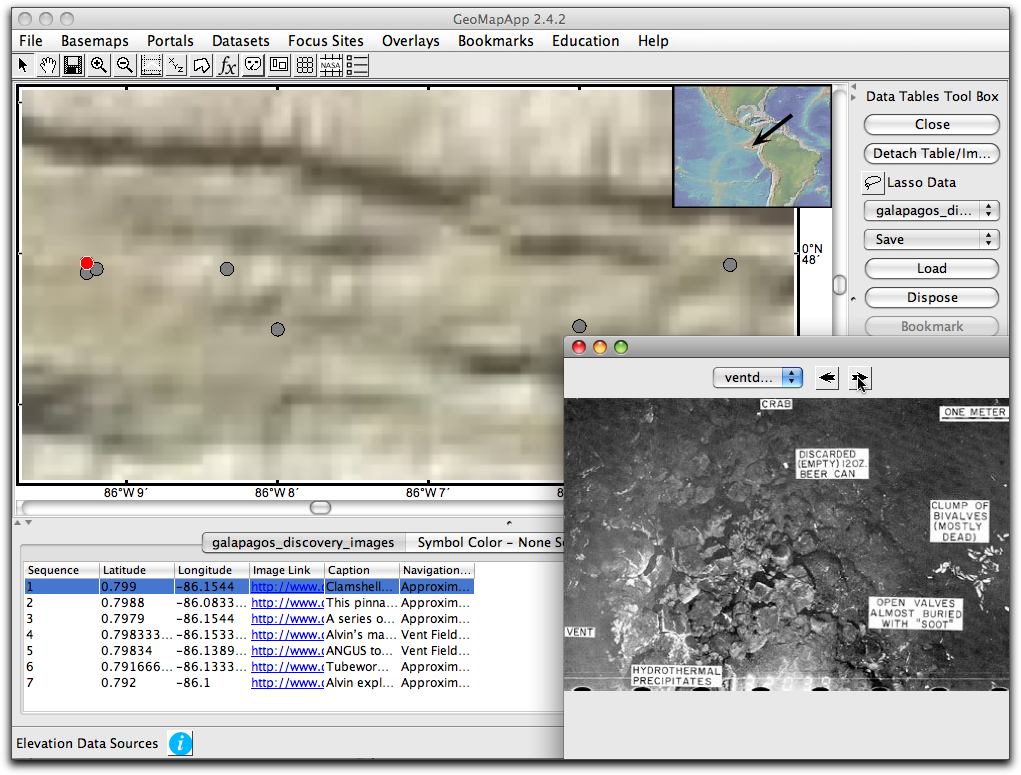Open the Save format dropdown
The width and height of the screenshot is (1021, 775).
(x=931, y=239)
